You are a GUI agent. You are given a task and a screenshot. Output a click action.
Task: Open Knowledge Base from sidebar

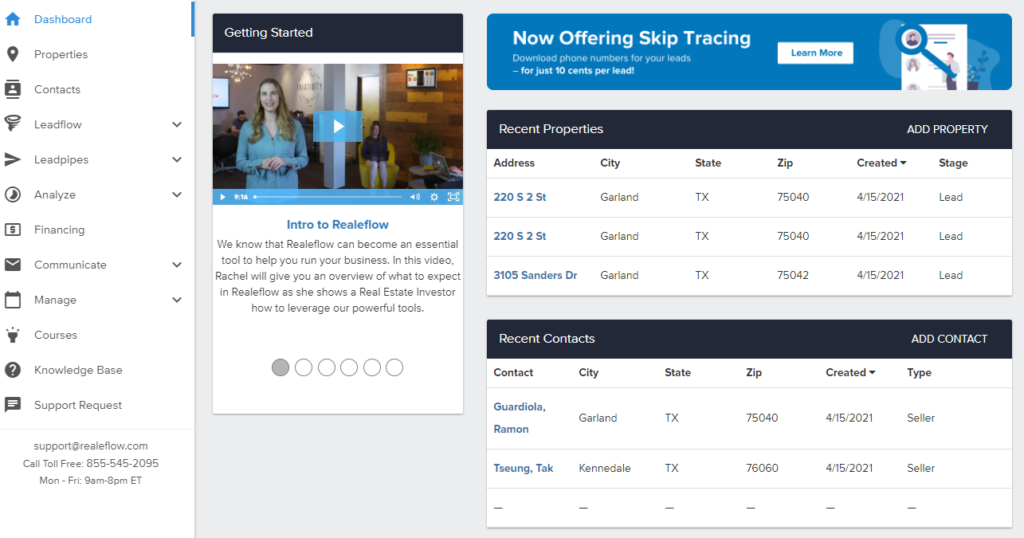(x=78, y=370)
